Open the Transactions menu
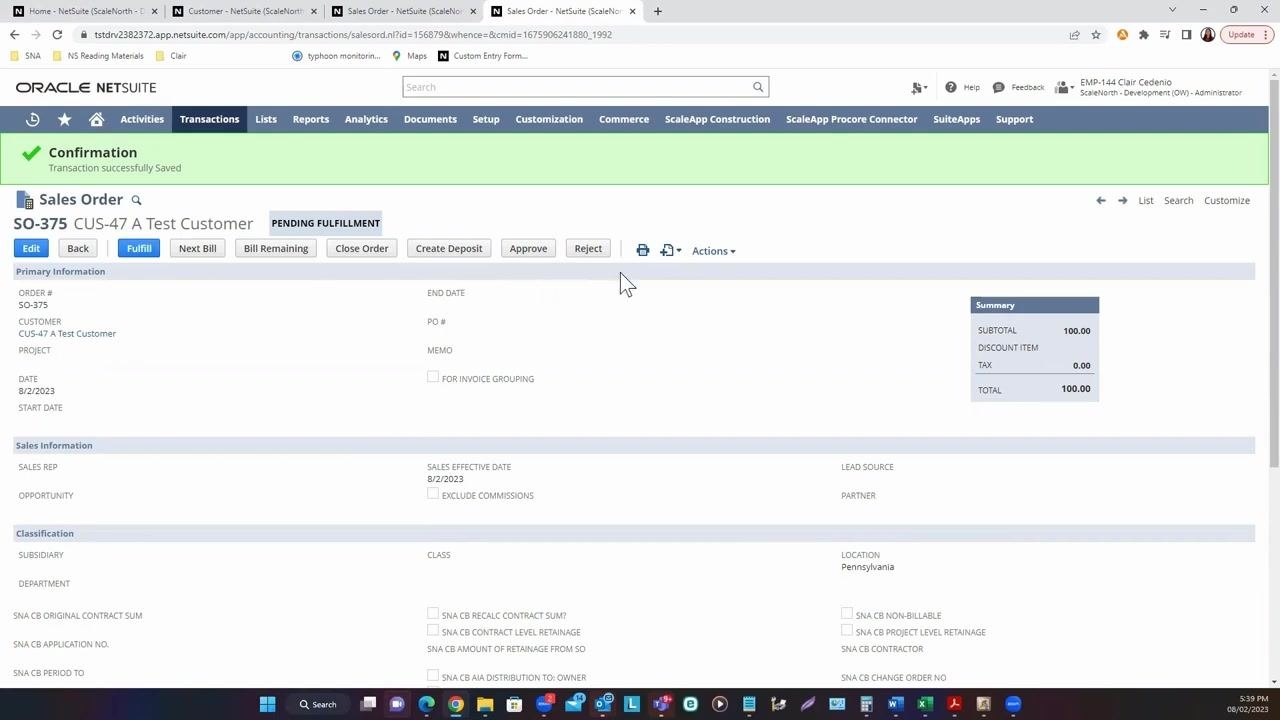Screen dimensions: 1280x720 point(209,119)
